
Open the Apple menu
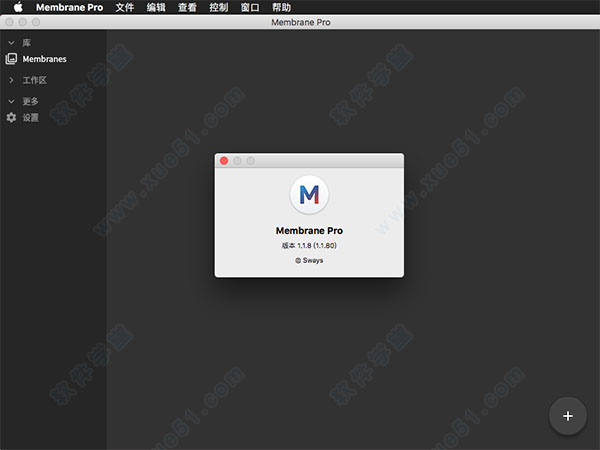point(18,7)
